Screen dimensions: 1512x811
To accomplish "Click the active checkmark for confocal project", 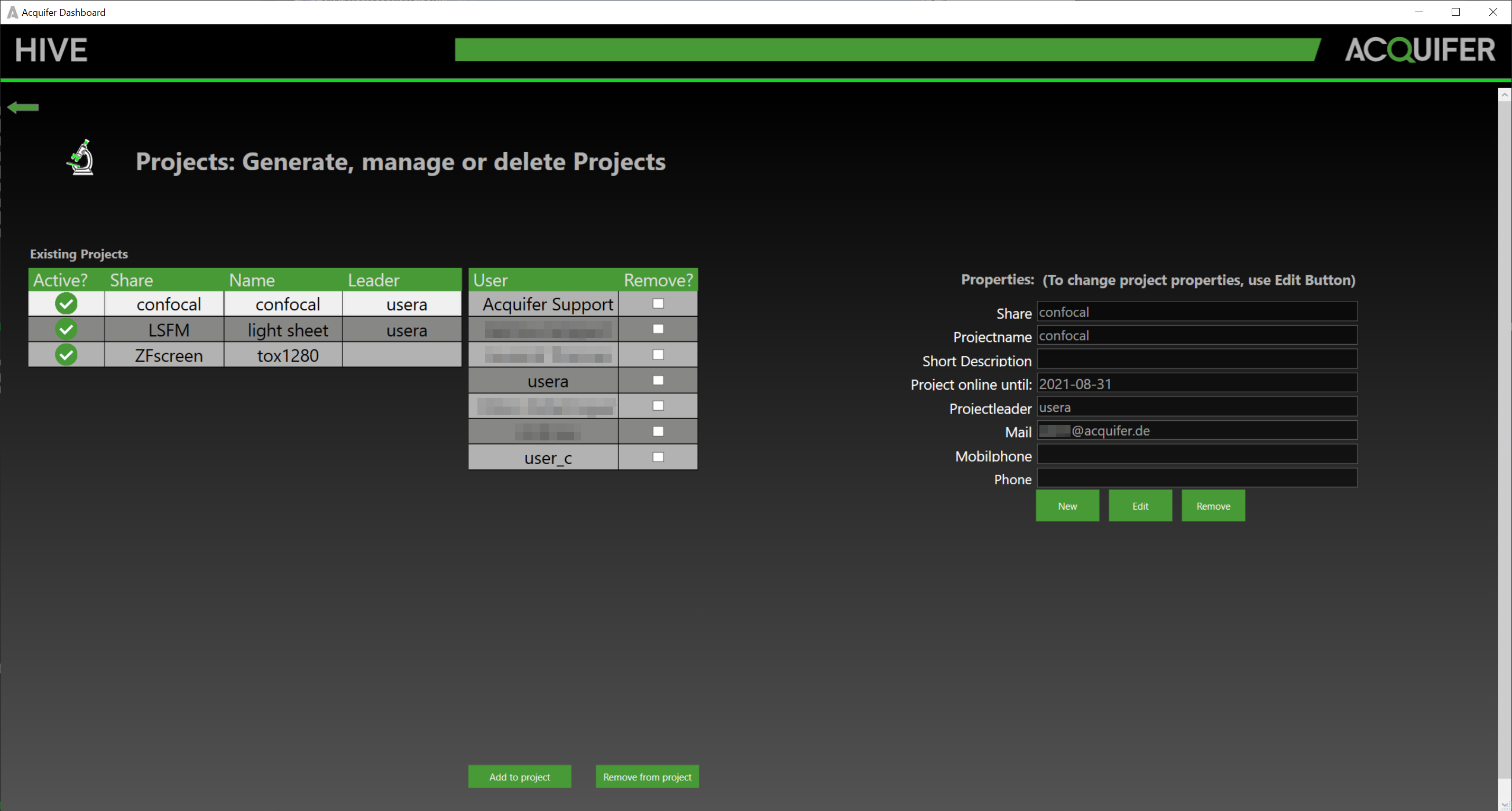I will (66, 303).
